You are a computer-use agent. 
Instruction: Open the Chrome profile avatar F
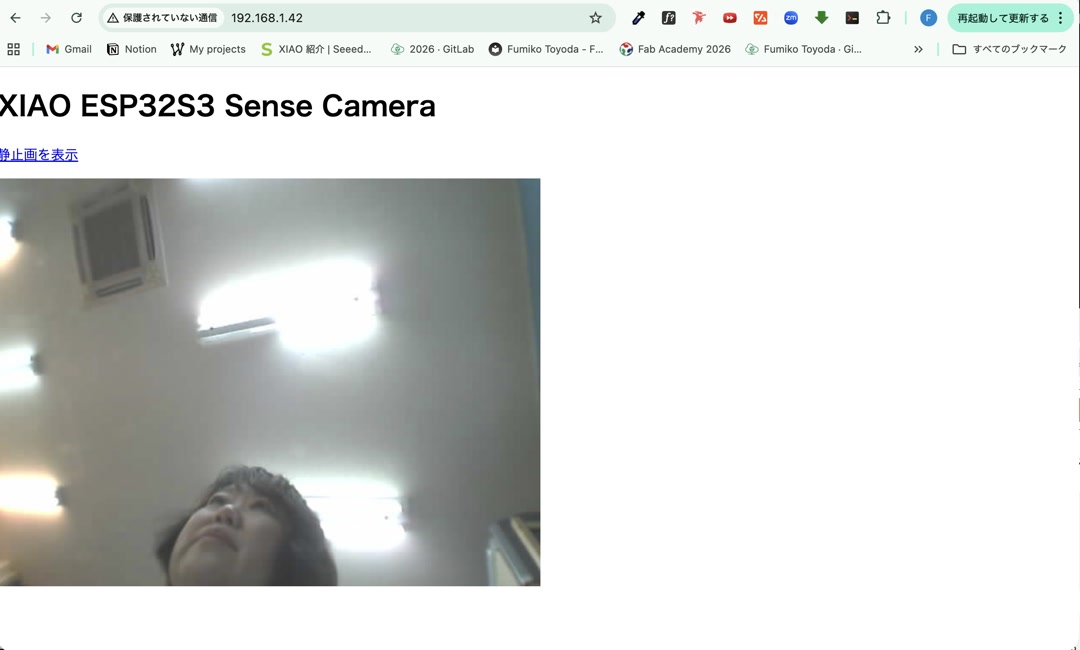pos(928,17)
